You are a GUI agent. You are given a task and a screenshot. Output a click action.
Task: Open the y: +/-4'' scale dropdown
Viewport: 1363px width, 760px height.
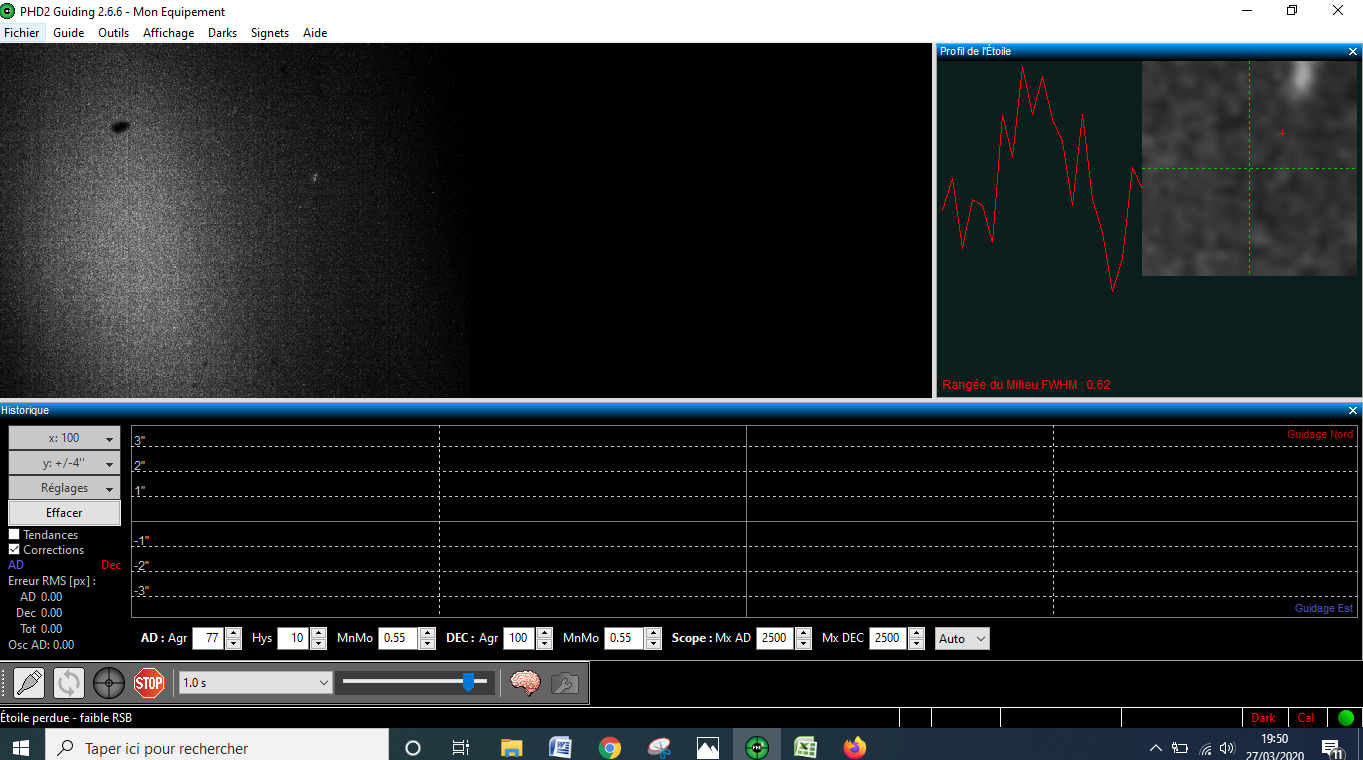(64, 463)
